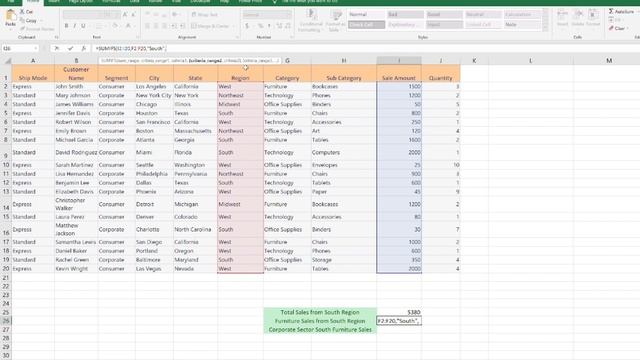640x360 pixels.
Task: Click Increase Decimal icon
Action: [279, 26]
